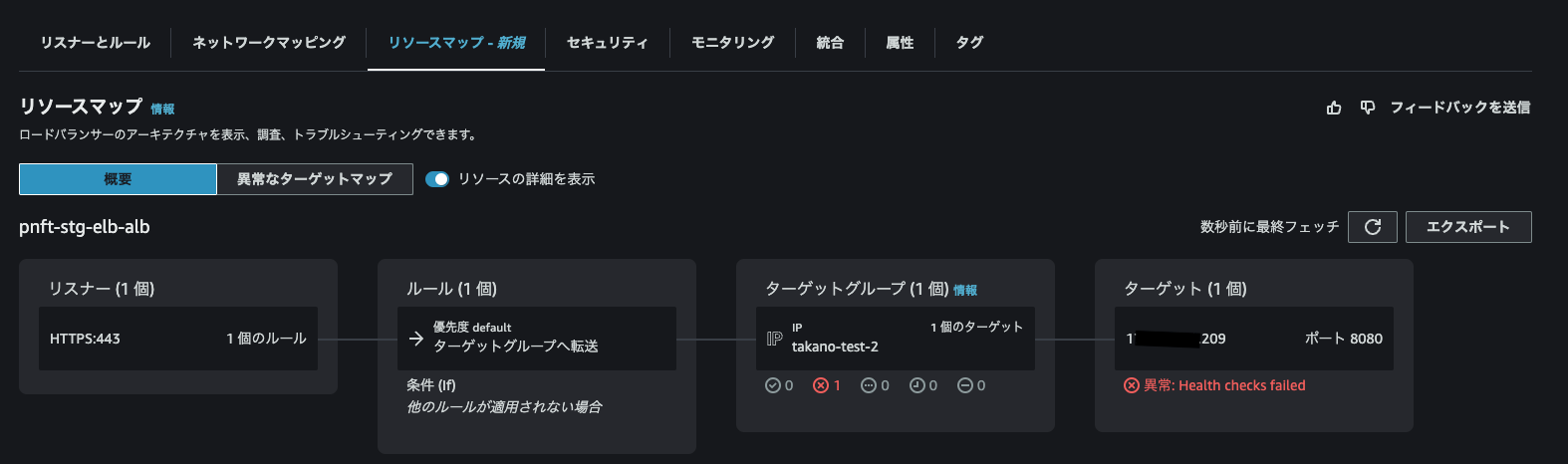Click the forward arrow icon in the default rule
This screenshot has width=1568, height=464.
[416, 339]
